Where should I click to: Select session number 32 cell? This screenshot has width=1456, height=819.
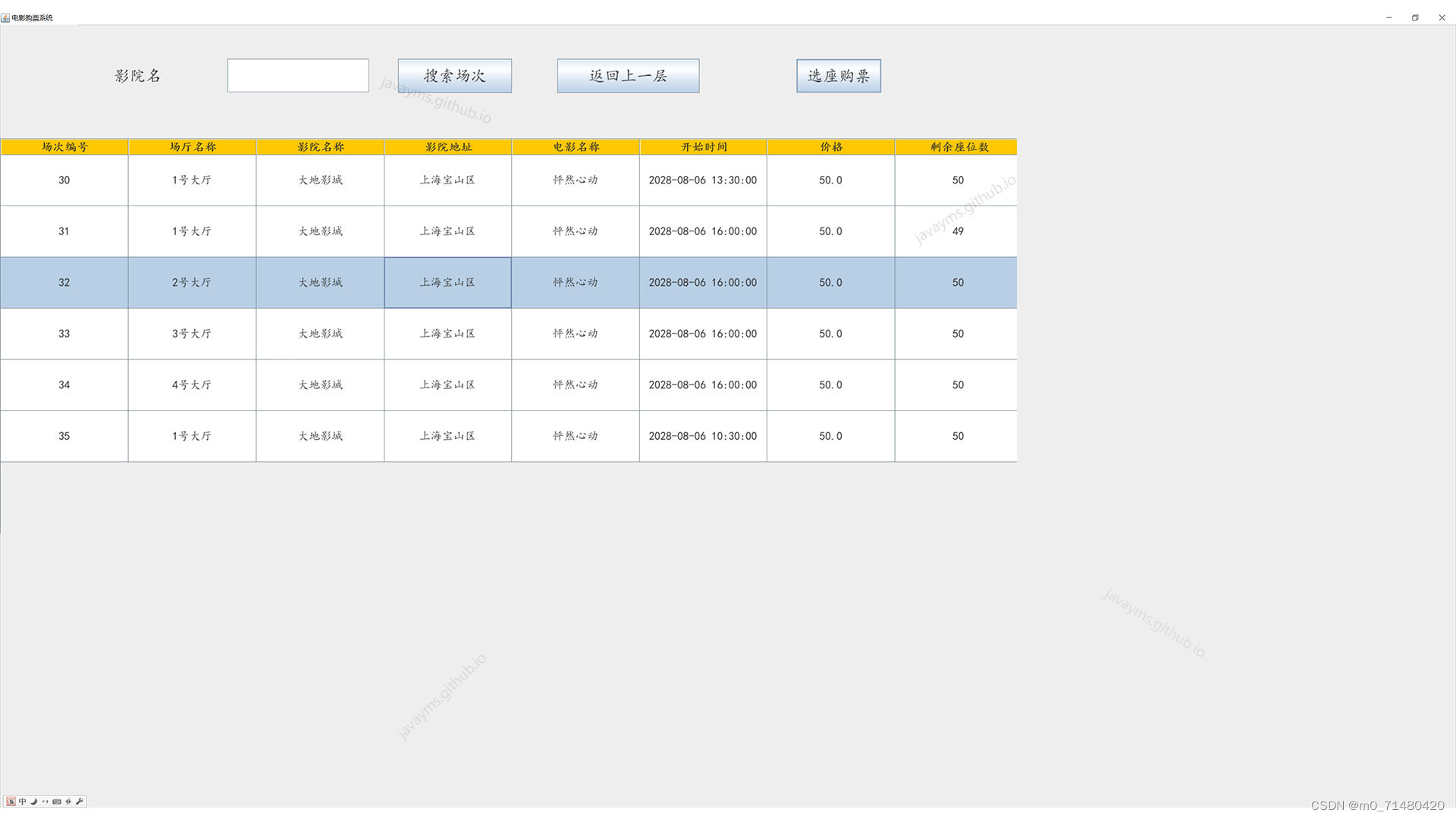point(64,283)
